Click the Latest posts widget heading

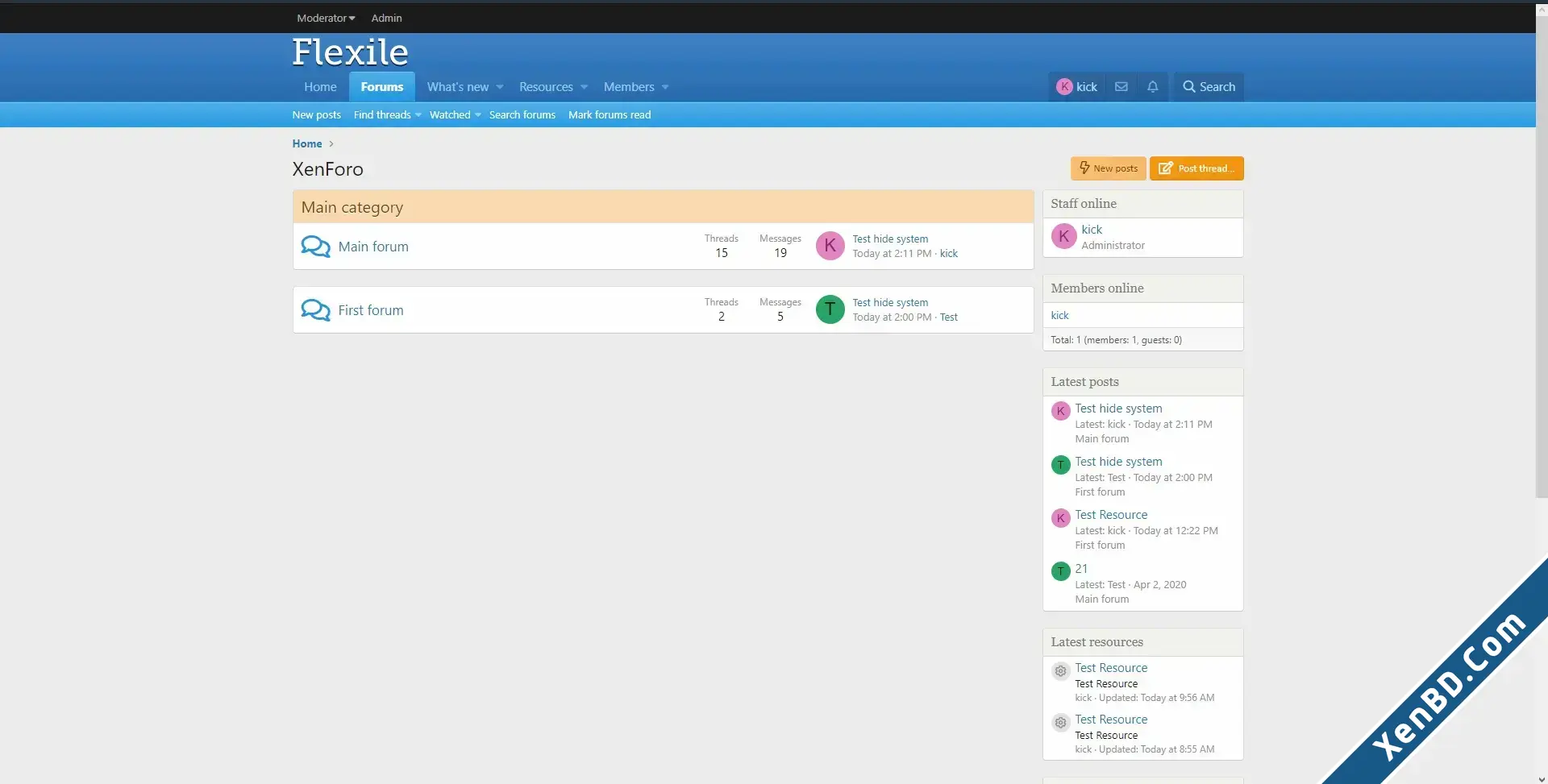(1084, 382)
